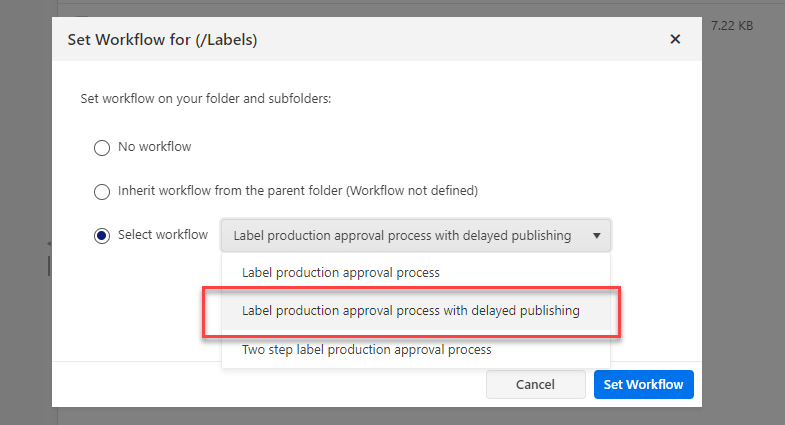Image resolution: width=785 pixels, height=425 pixels.
Task: Select the No workflow radio button
Action: 101,148
